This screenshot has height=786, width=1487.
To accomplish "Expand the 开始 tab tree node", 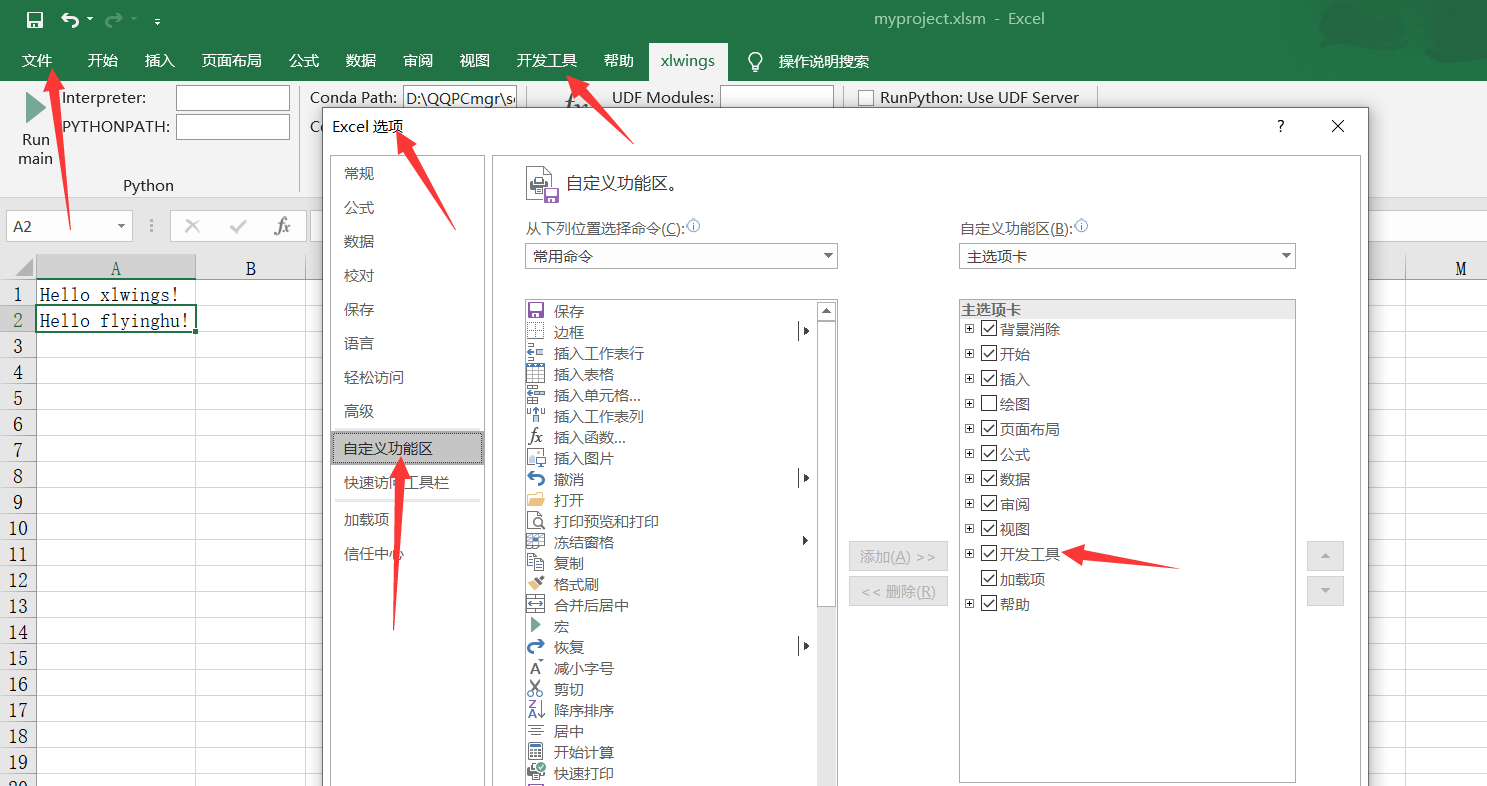I will (968, 353).
